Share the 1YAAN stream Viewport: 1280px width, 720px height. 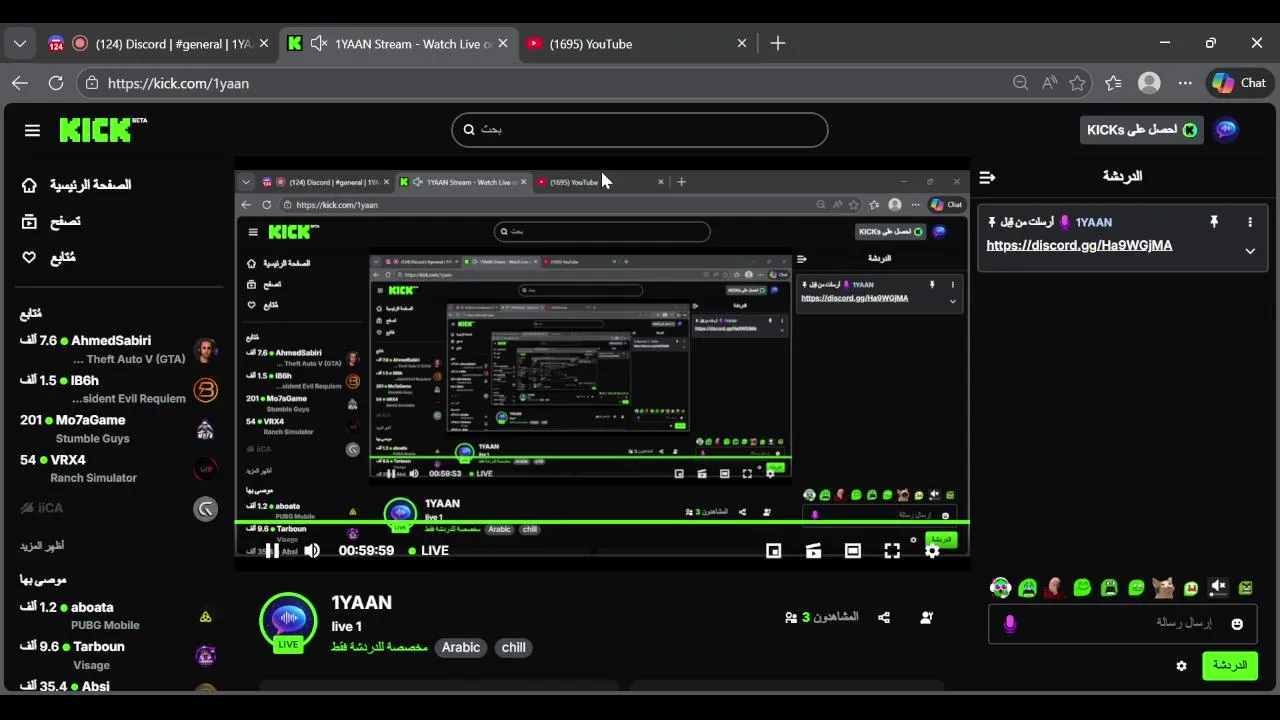click(884, 617)
